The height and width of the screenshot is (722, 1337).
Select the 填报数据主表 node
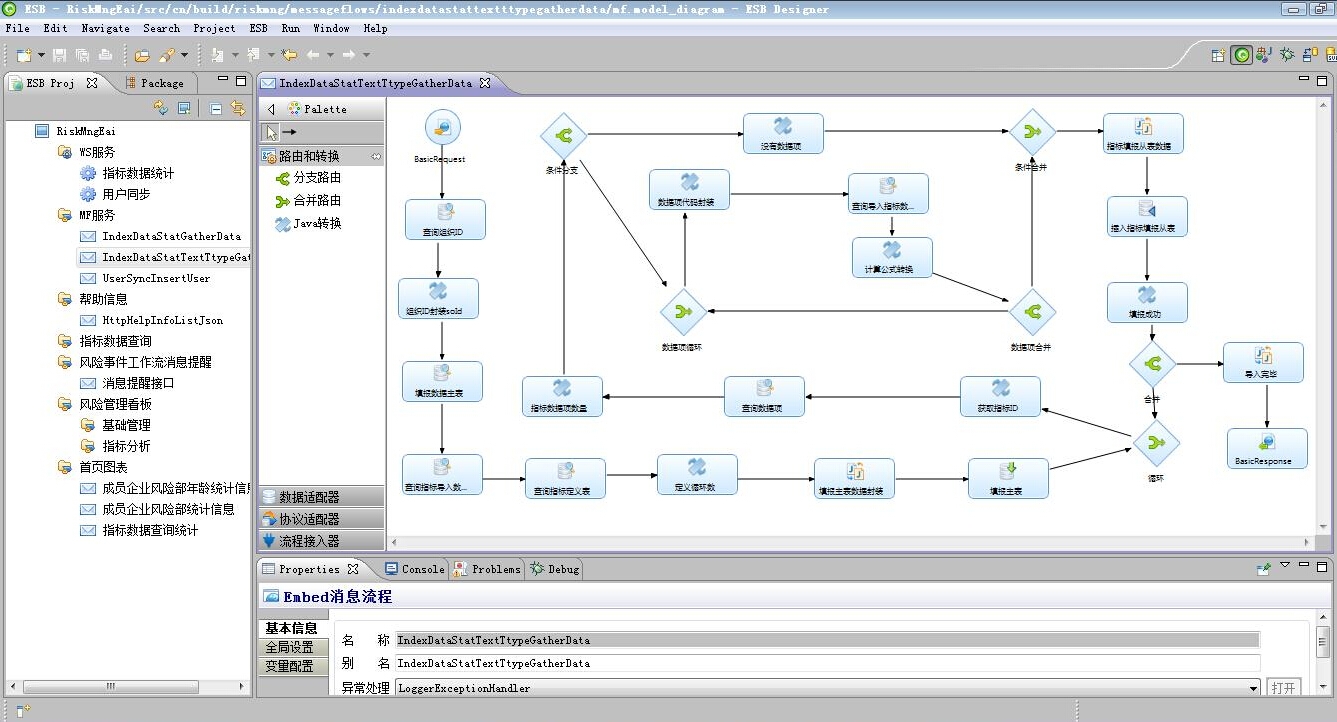[442, 381]
